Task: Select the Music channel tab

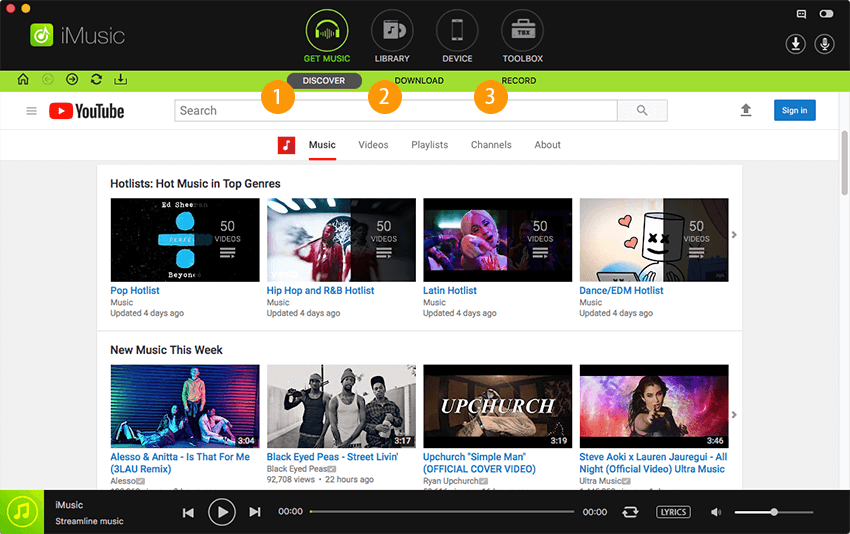Action: [x=322, y=145]
